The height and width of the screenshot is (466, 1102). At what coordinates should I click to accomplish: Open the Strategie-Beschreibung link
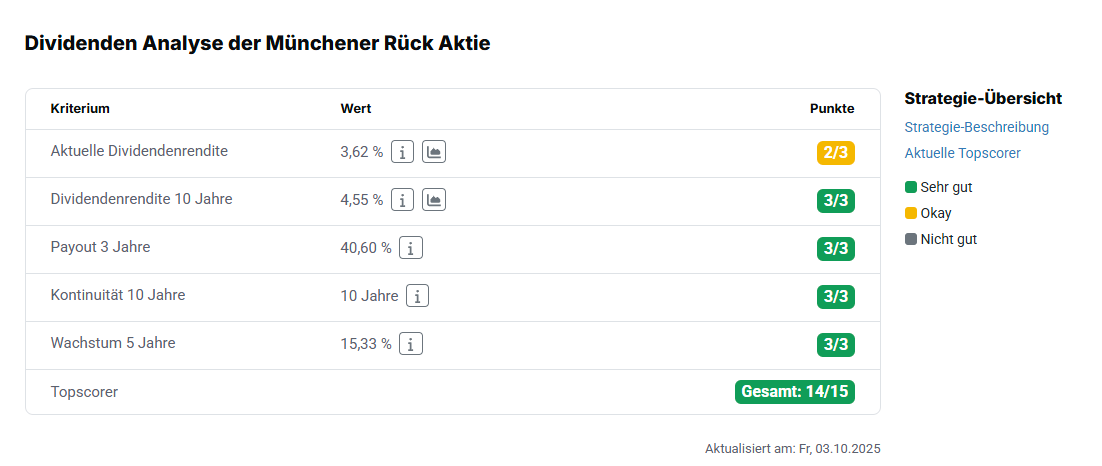point(976,127)
